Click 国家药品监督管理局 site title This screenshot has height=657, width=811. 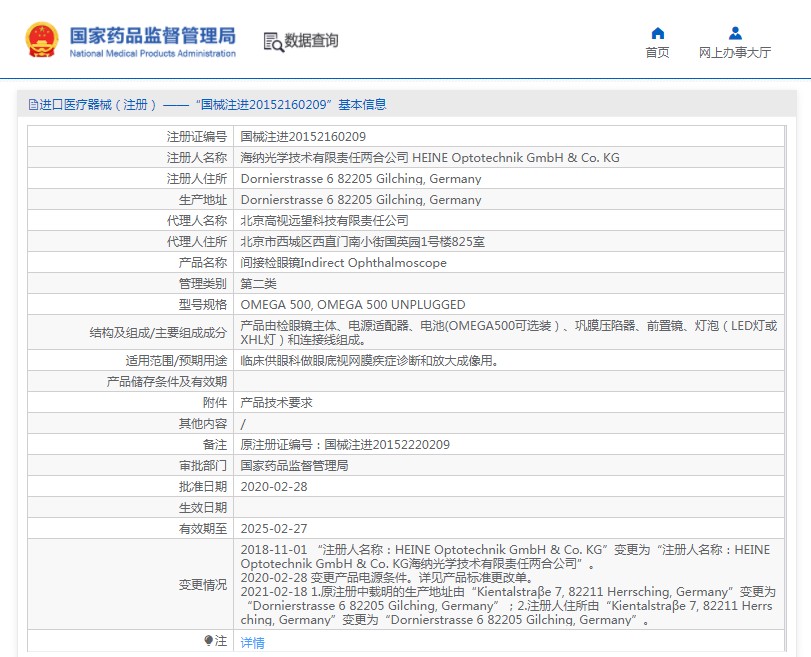(153, 36)
